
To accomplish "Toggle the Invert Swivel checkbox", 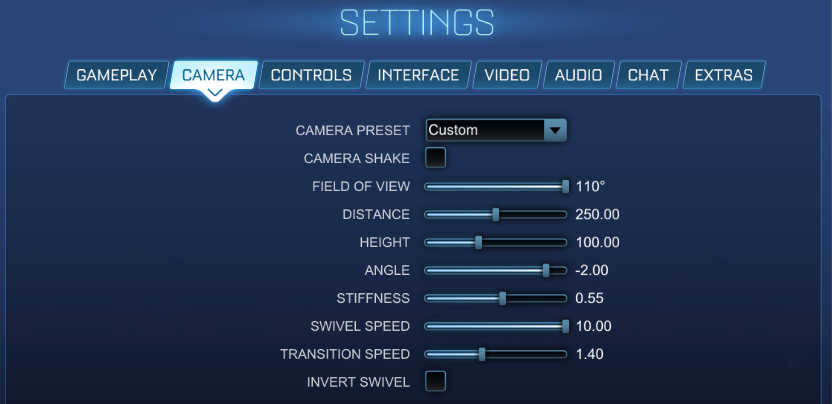I will (x=435, y=381).
